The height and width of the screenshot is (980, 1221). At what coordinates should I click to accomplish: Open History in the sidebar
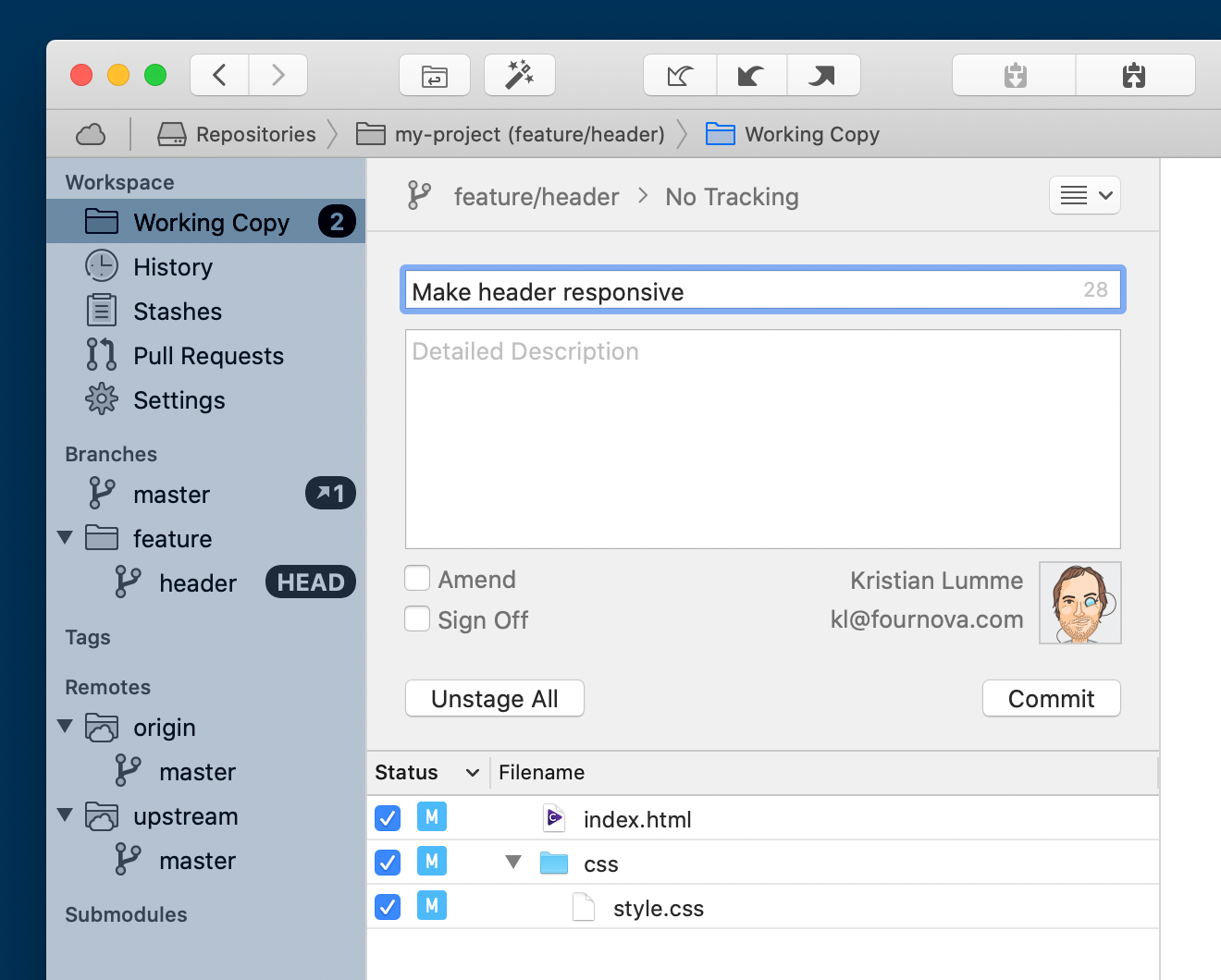coord(172,267)
